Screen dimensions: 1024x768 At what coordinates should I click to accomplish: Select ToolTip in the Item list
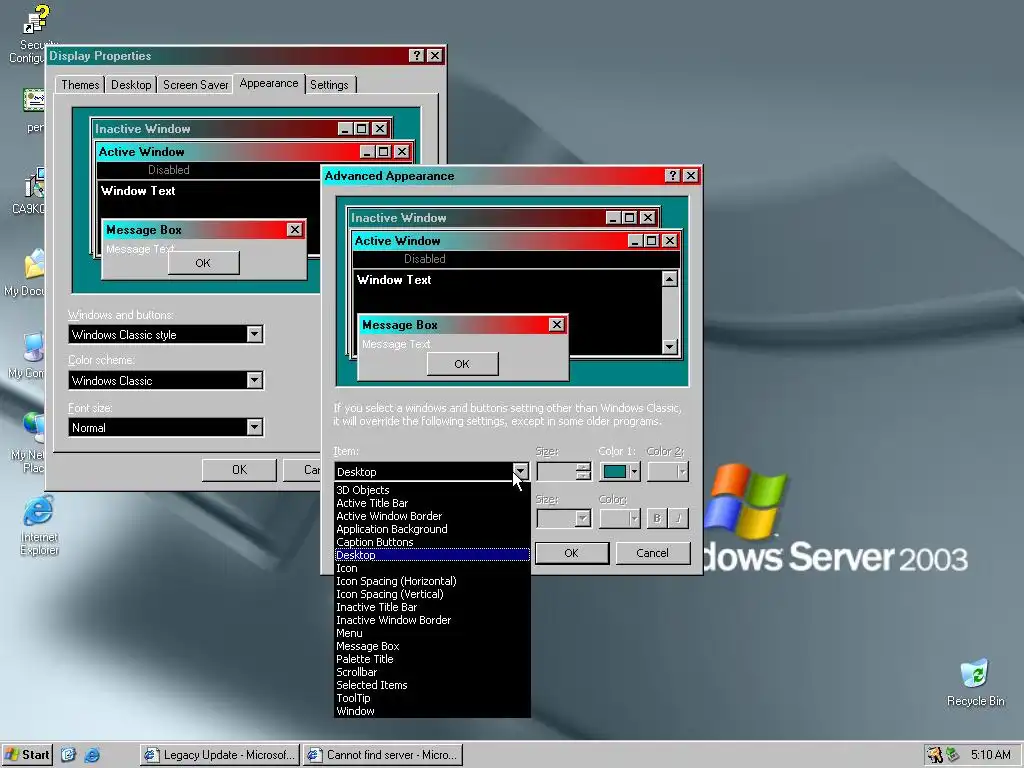pyautogui.click(x=432, y=698)
